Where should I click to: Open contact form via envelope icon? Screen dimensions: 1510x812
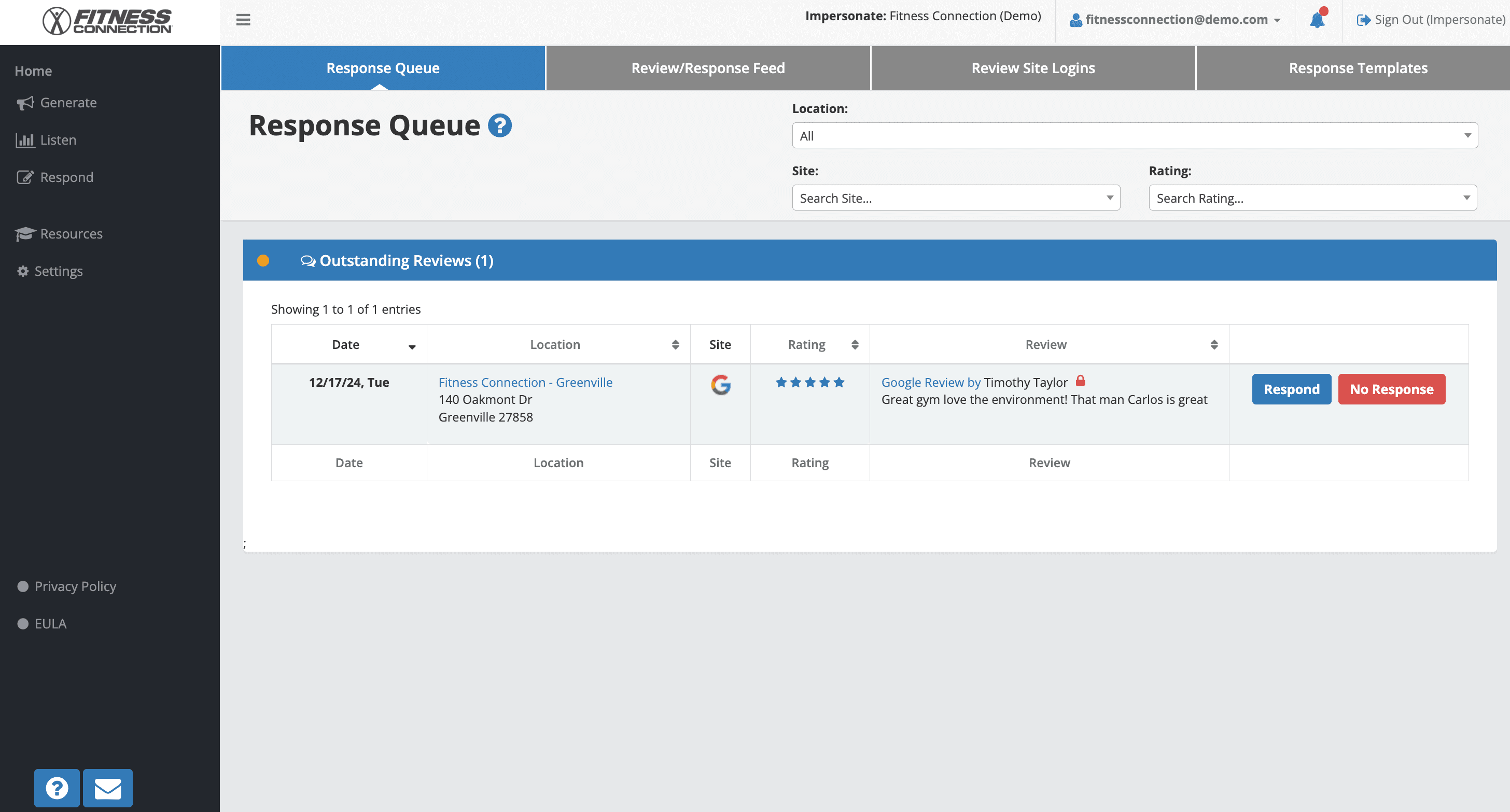tap(107, 788)
